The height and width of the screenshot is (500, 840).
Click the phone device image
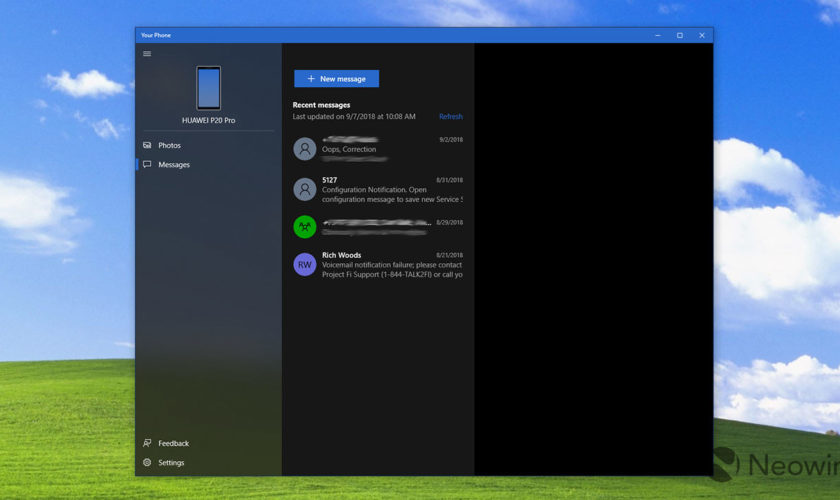[x=208, y=88]
